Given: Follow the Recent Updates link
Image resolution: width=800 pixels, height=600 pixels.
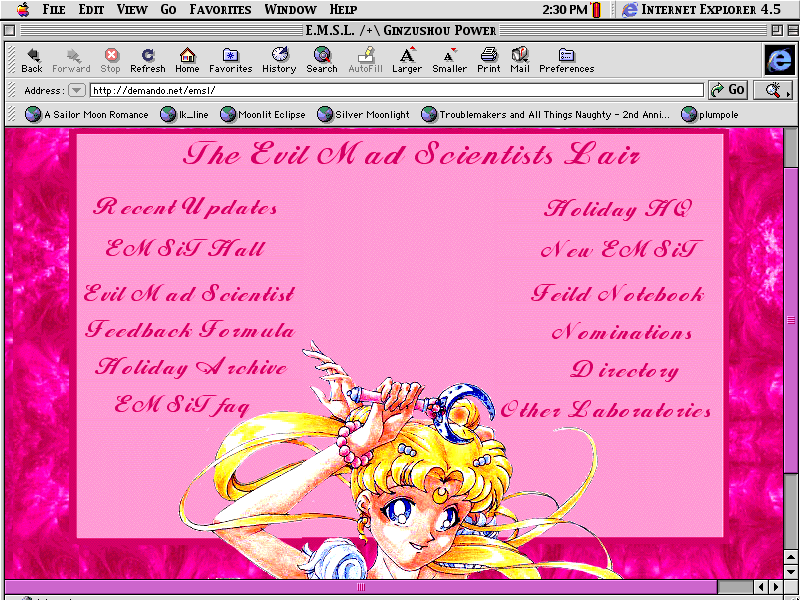Looking at the screenshot, I should [x=185, y=208].
